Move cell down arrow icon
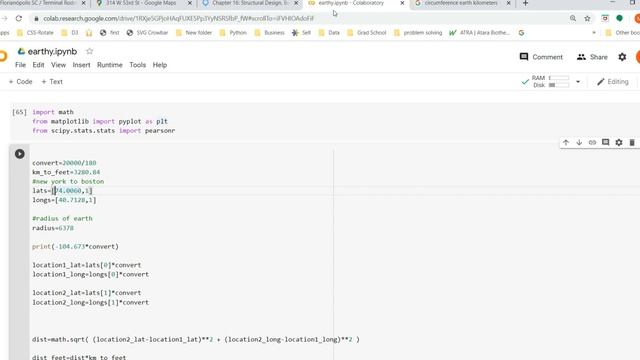The width and height of the screenshot is (640, 360). pyautogui.click(x=579, y=142)
